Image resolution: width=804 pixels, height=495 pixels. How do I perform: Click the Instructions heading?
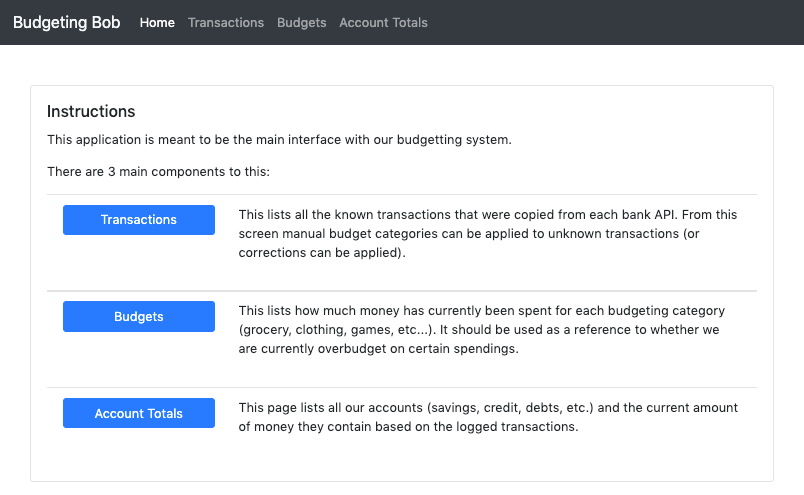[91, 111]
